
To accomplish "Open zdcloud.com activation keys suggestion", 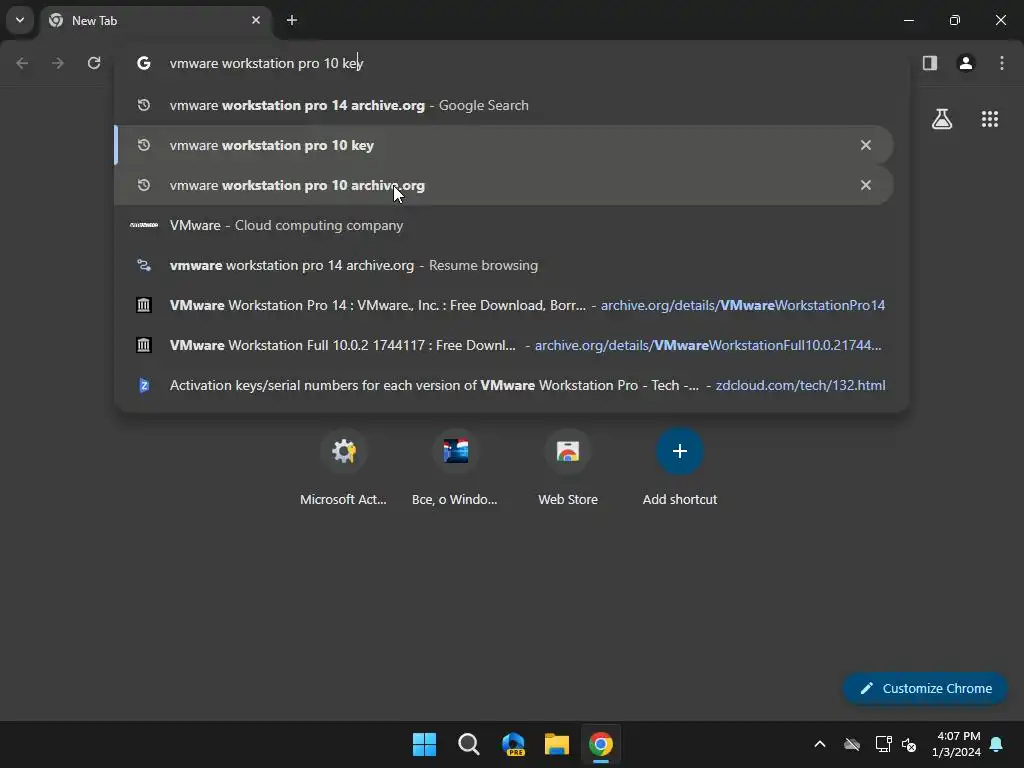I will tap(504, 385).
